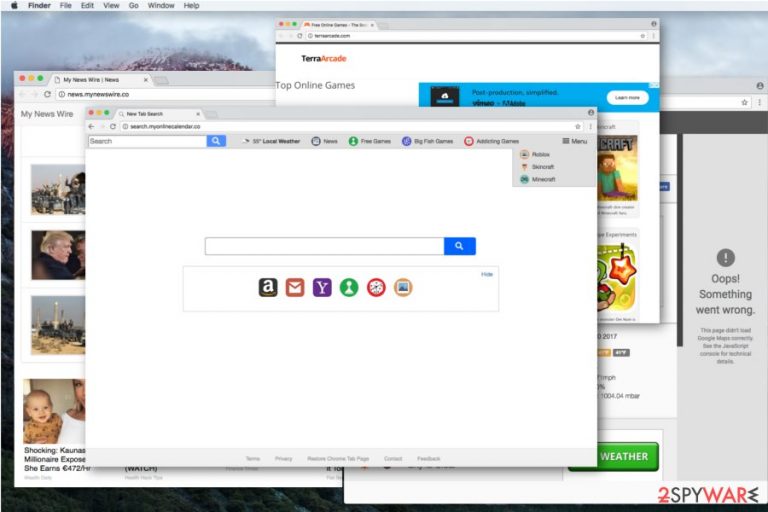The height and width of the screenshot is (512, 768).
Task: Open the Addicting Games toolbar link
Action: click(491, 141)
